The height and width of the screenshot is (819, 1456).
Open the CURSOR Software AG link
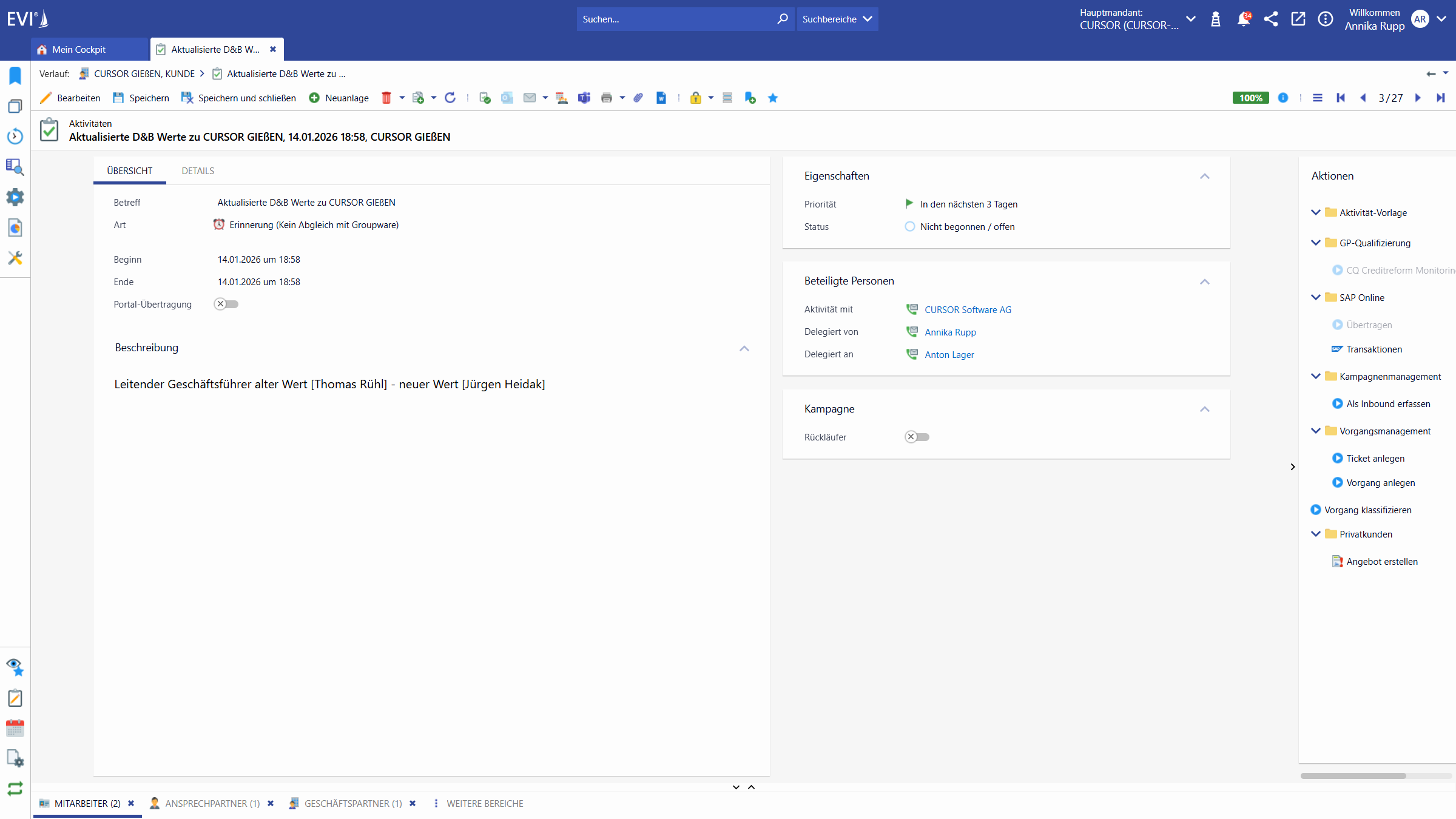967,309
